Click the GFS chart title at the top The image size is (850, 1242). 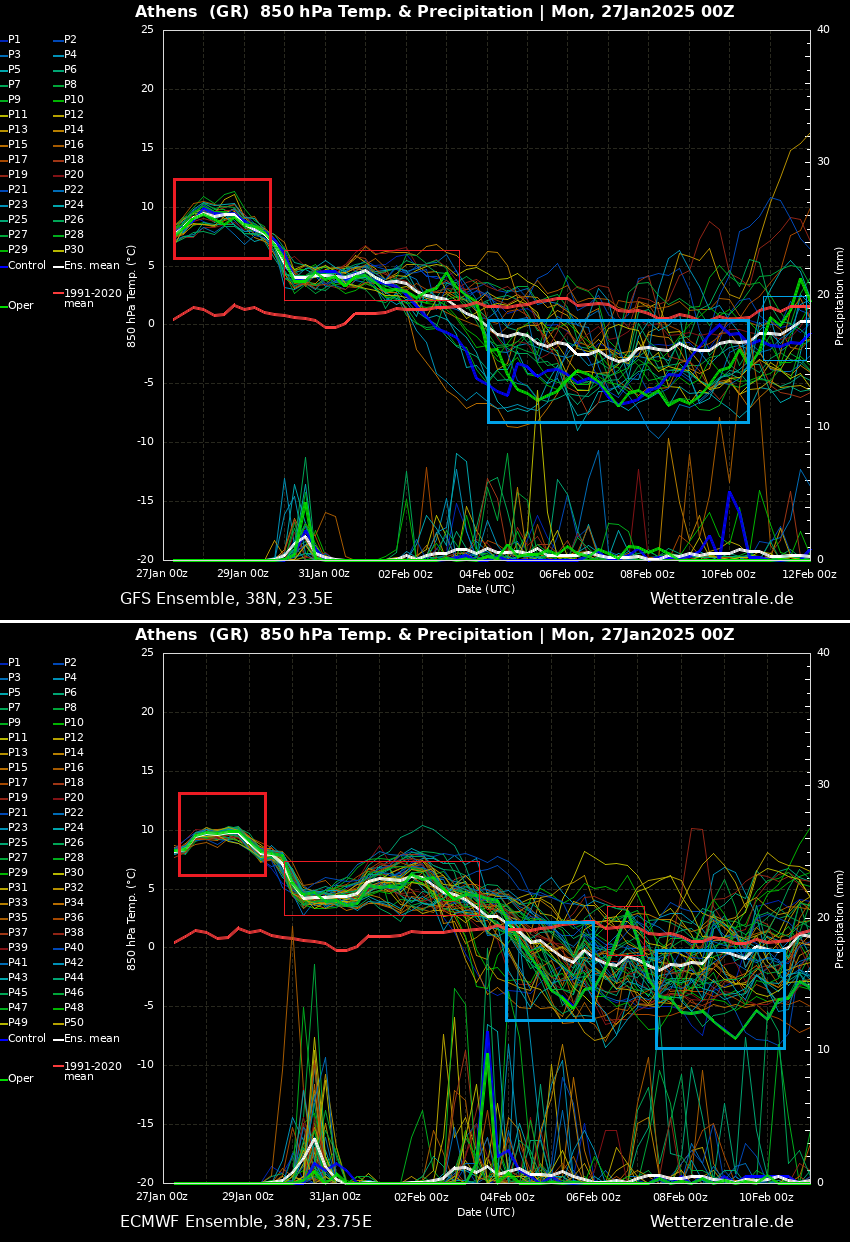tap(434, 12)
